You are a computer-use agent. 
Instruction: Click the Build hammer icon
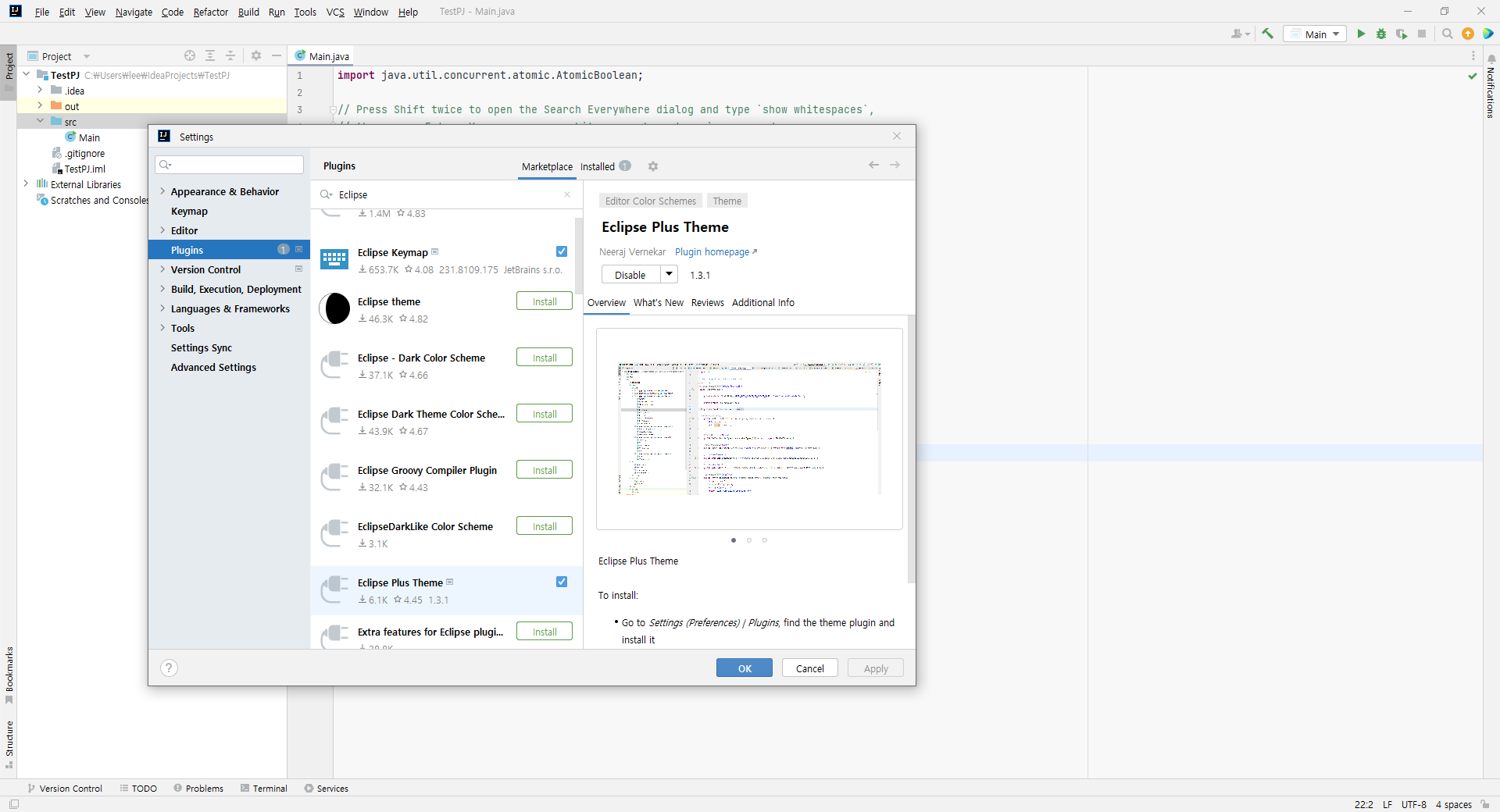(x=1267, y=34)
